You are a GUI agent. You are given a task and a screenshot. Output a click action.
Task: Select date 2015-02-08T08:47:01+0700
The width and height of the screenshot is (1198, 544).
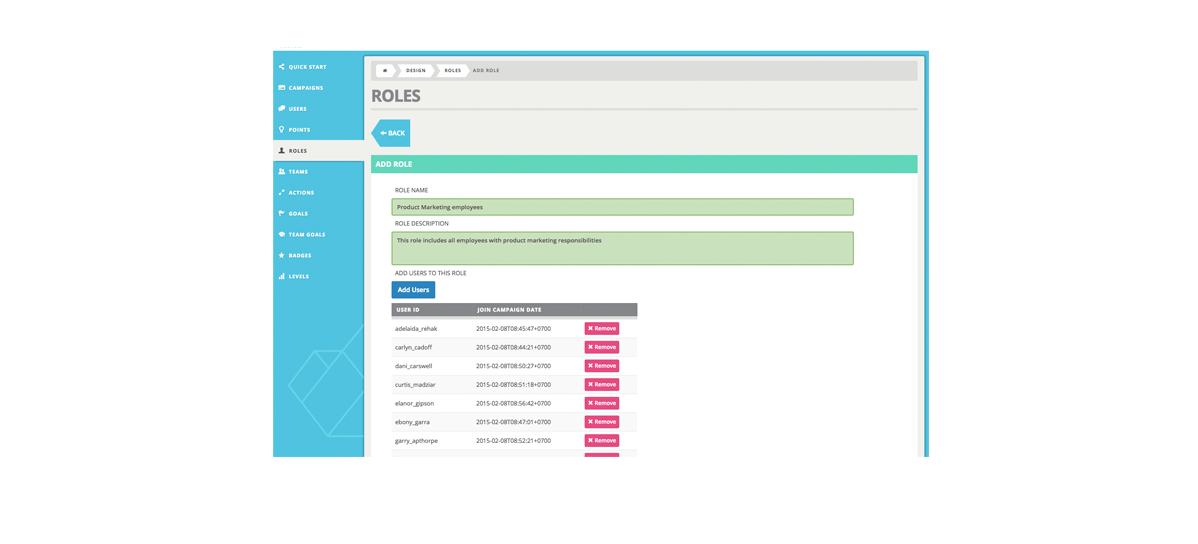pos(513,422)
